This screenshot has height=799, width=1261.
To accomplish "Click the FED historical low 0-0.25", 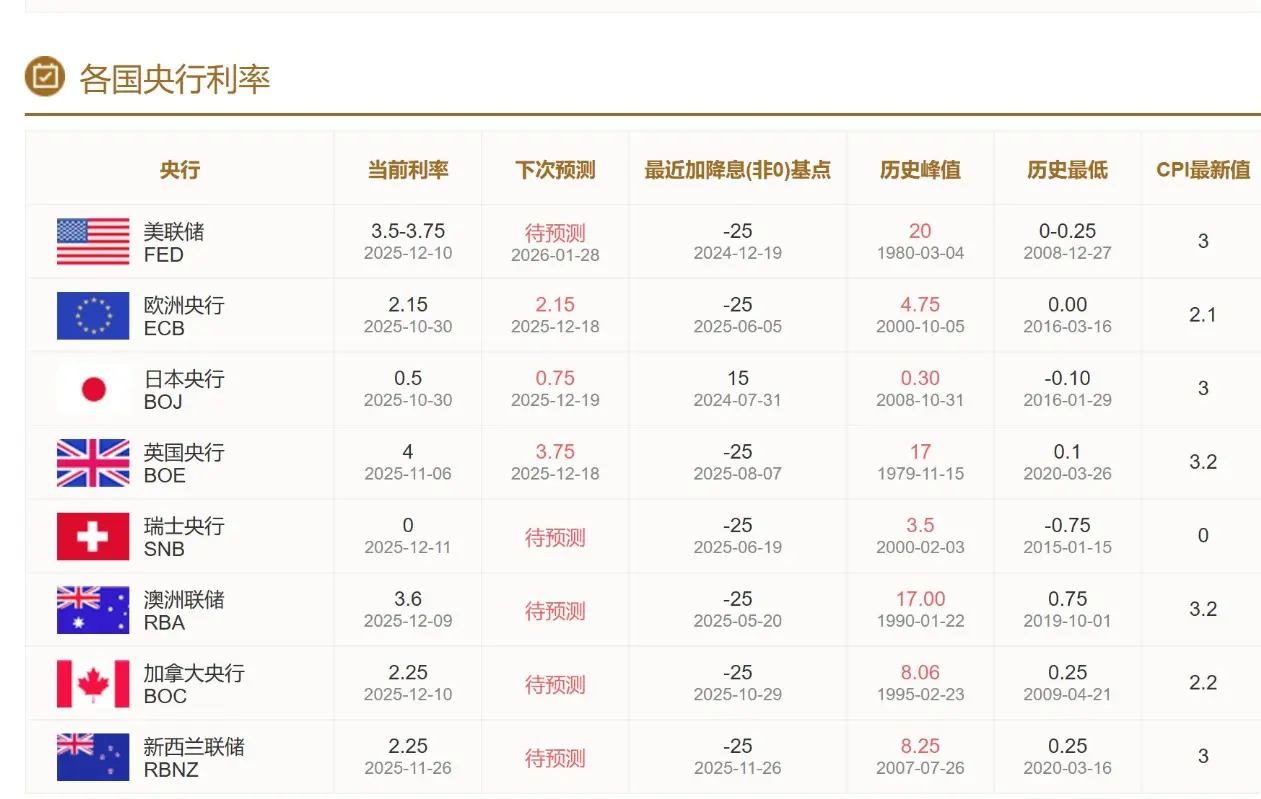I will click(x=1067, y=231).
